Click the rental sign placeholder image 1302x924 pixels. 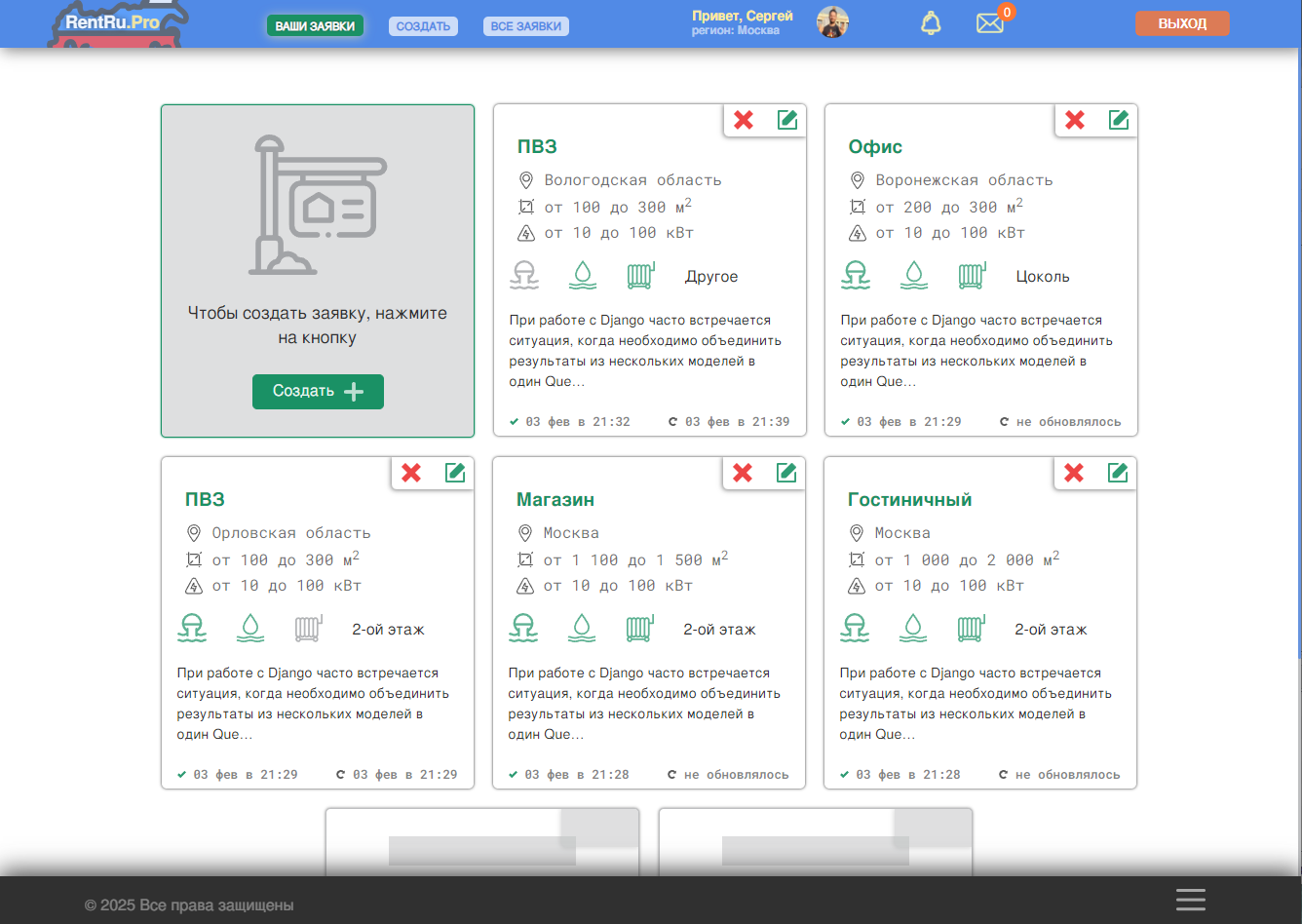pos(318,205)
